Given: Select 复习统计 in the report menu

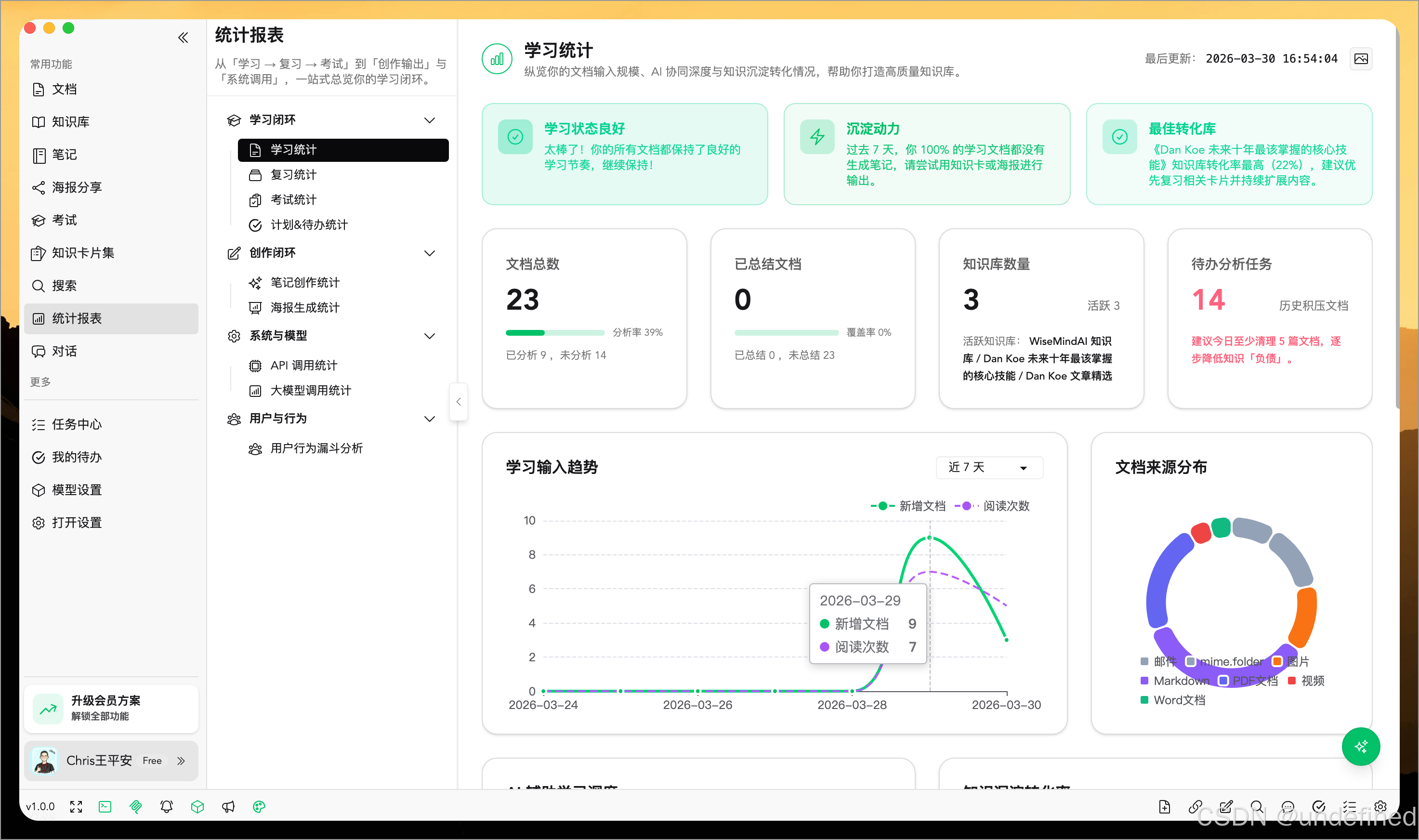Looking at the screenshot, I should pyautogui.click(x=293, y=175).
